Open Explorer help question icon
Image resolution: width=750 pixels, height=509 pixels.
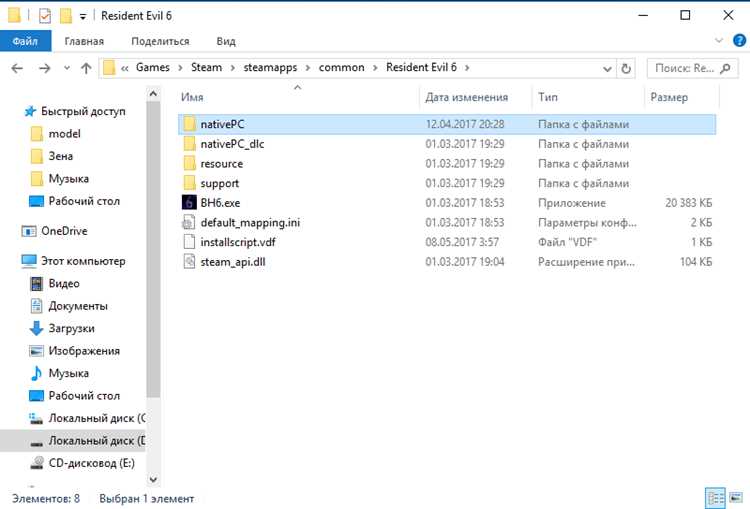click(x=739, y=41)
